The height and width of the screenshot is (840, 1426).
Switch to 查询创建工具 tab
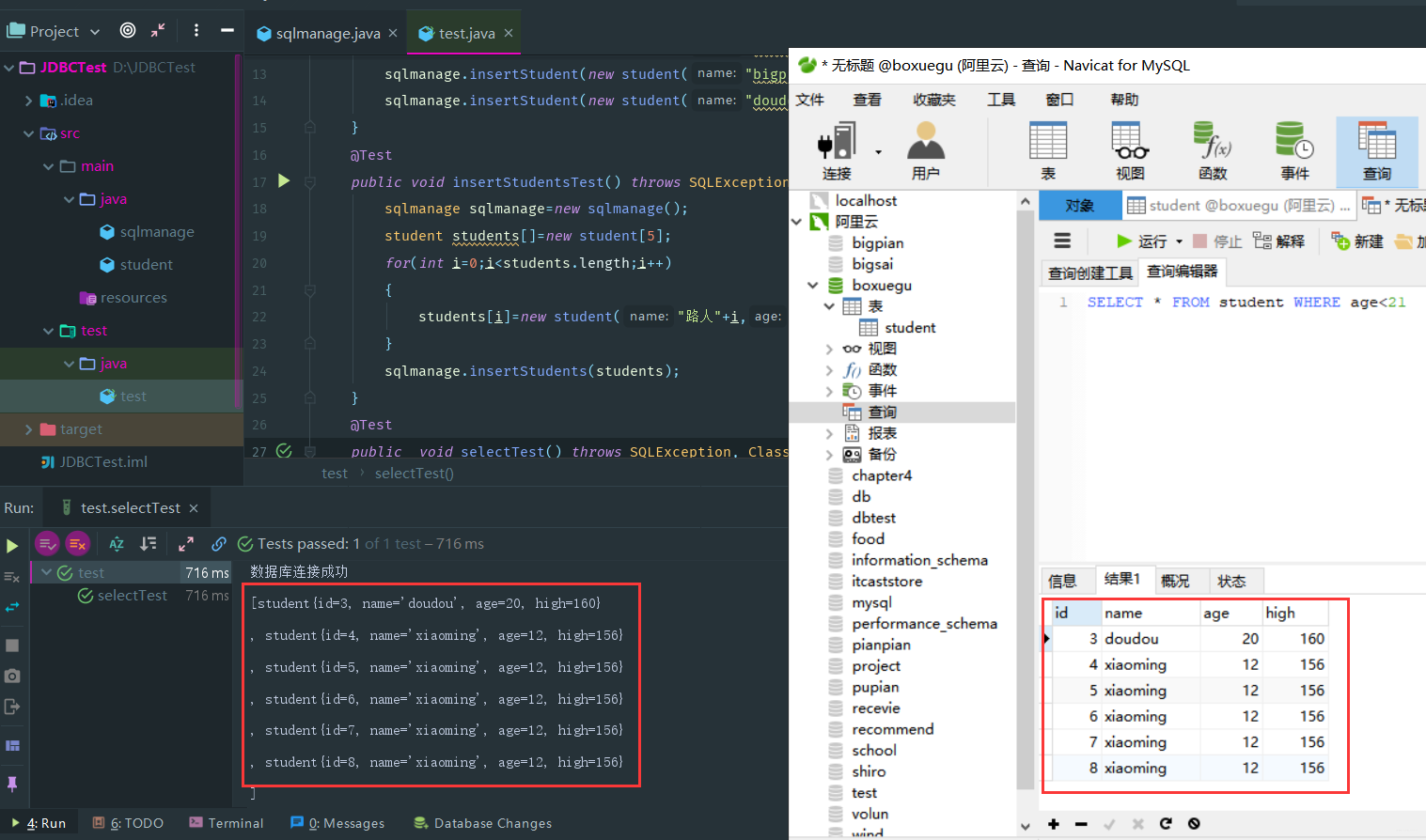1090,272
